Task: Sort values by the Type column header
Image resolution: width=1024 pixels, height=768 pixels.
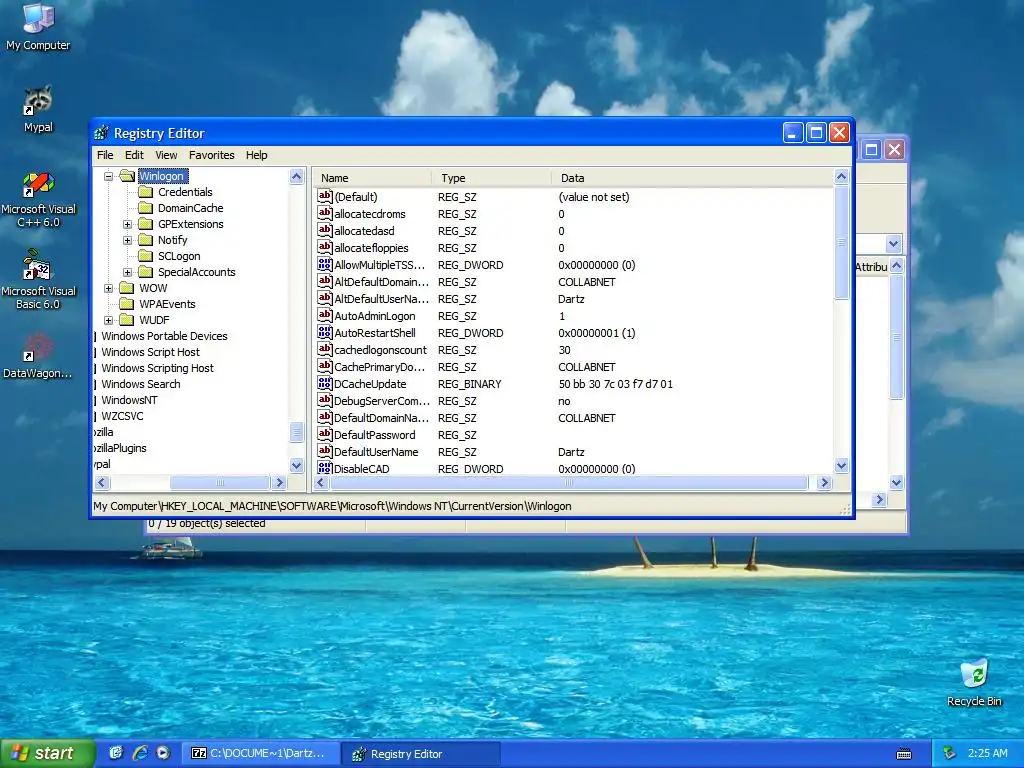Action: pyautogui.click(x=491, y=178)
